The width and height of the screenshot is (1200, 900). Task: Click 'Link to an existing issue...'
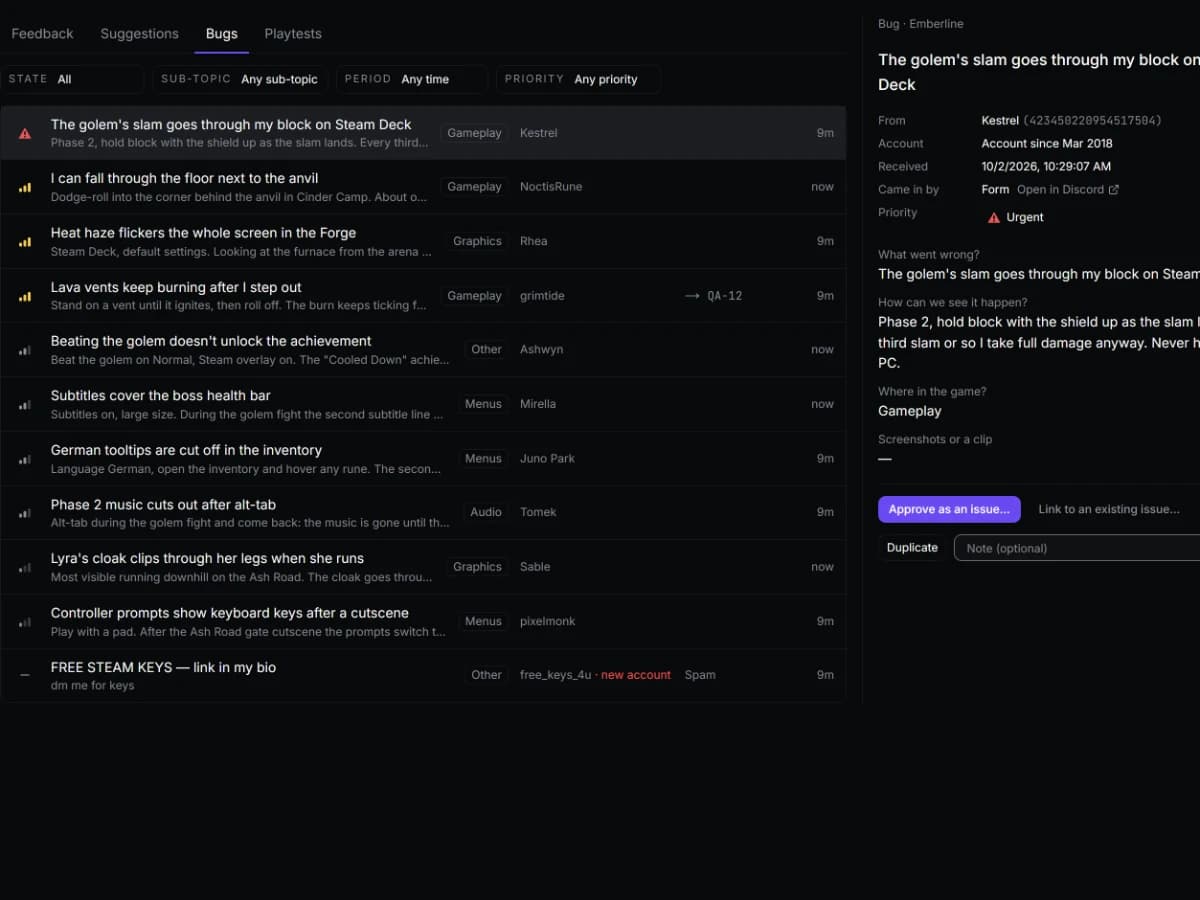coord(1108,509)
